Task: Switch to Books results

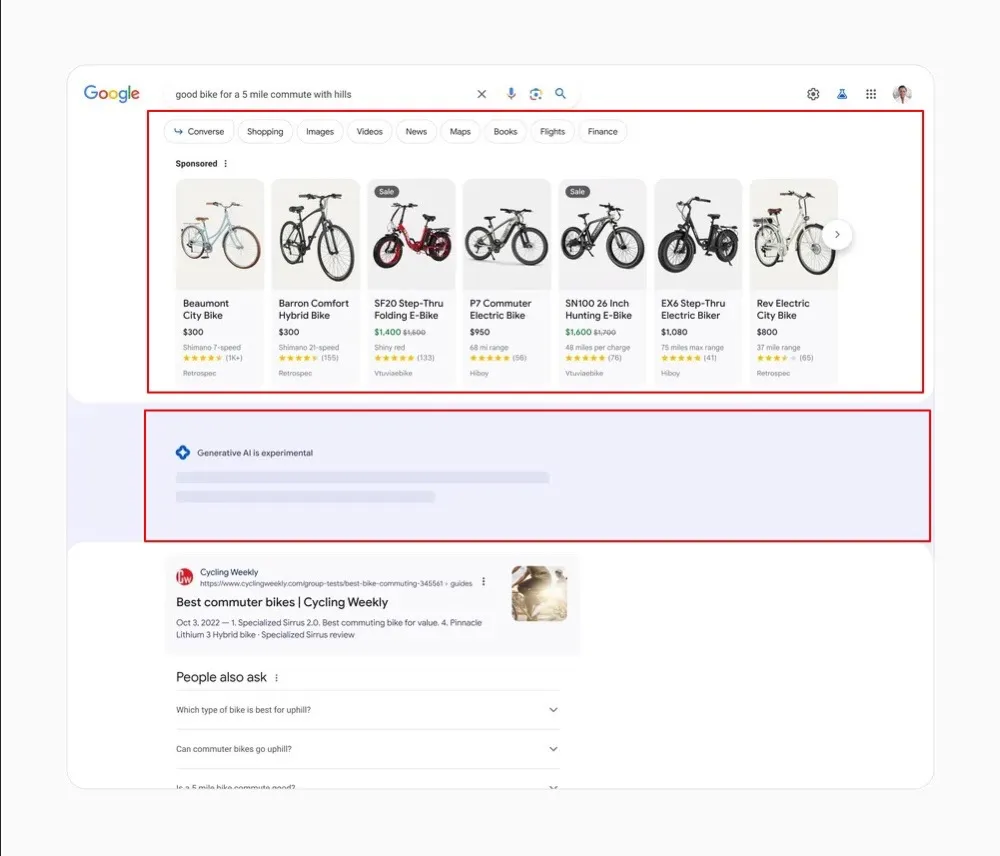Action: (x=505, y=131)
